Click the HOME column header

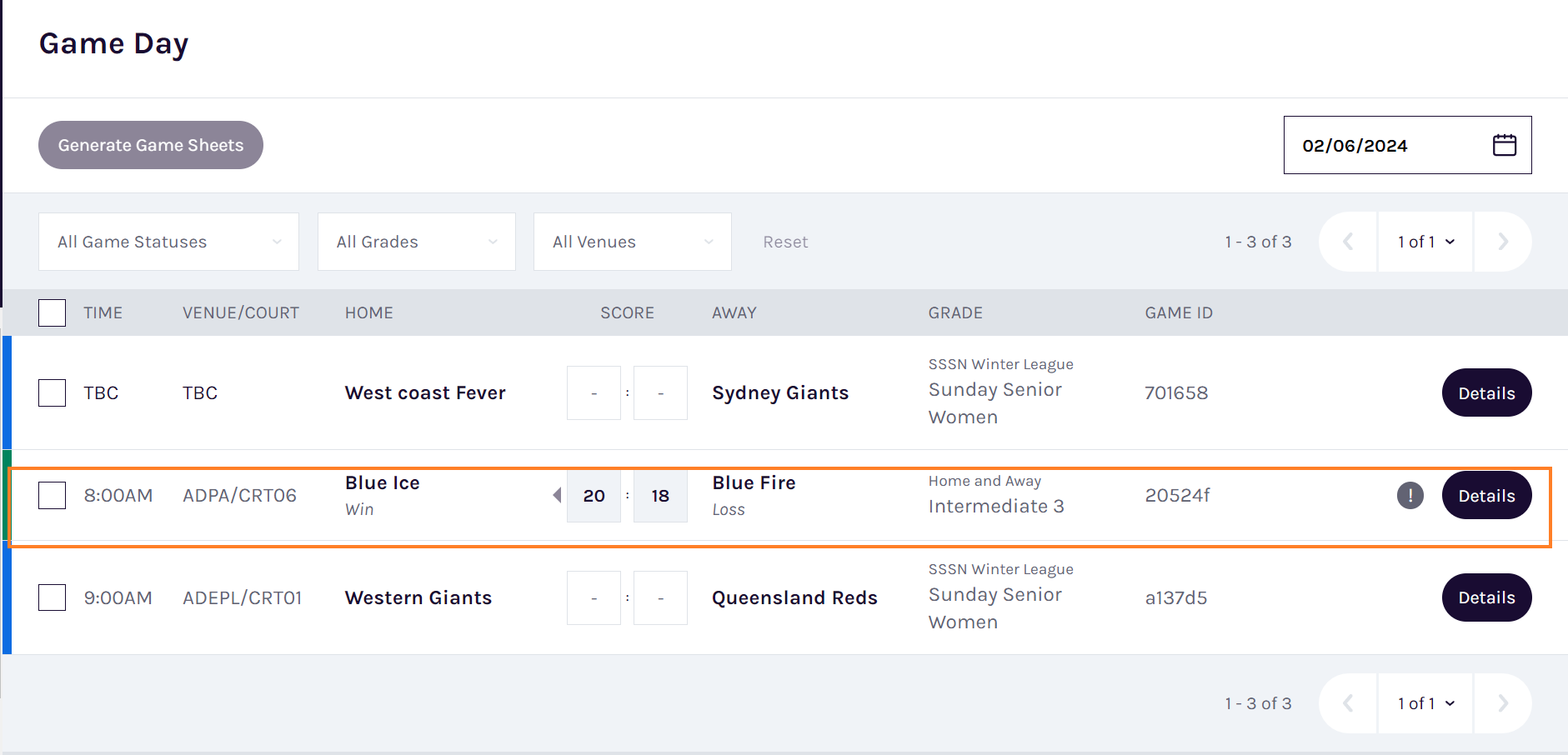pos(368,312)
